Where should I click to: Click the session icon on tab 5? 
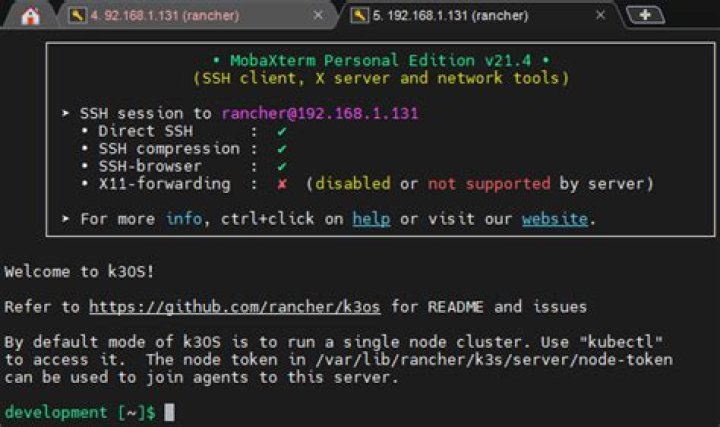tap(360, 15)
